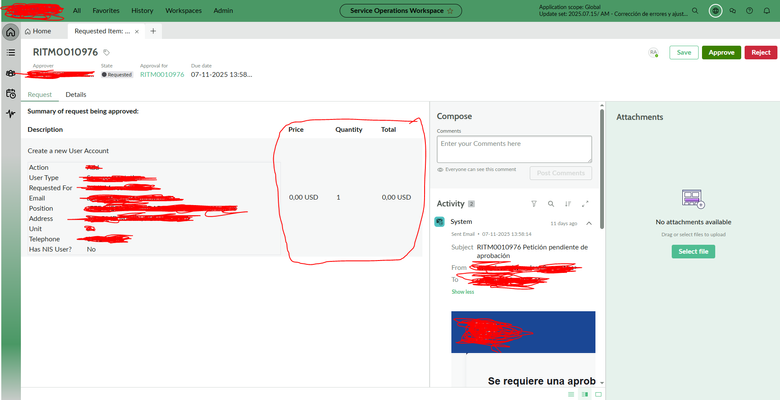This screenshot has height=400, width=780.
Task: Select the Request tab
Action: tap(39, 95)
